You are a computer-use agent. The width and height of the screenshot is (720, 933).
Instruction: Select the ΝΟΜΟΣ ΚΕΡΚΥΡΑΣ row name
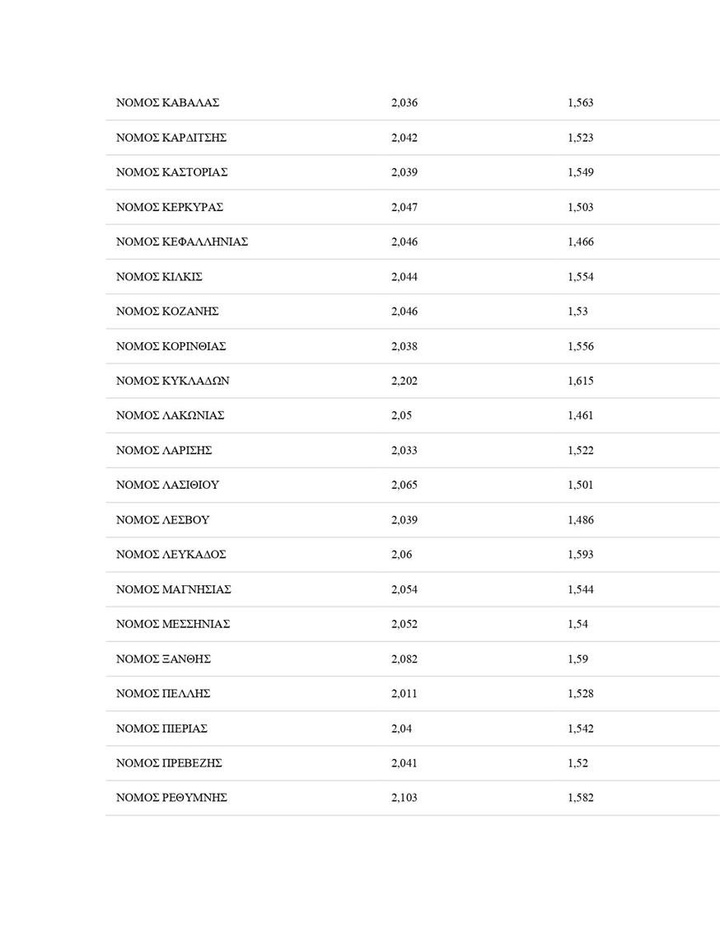point(169,207)
